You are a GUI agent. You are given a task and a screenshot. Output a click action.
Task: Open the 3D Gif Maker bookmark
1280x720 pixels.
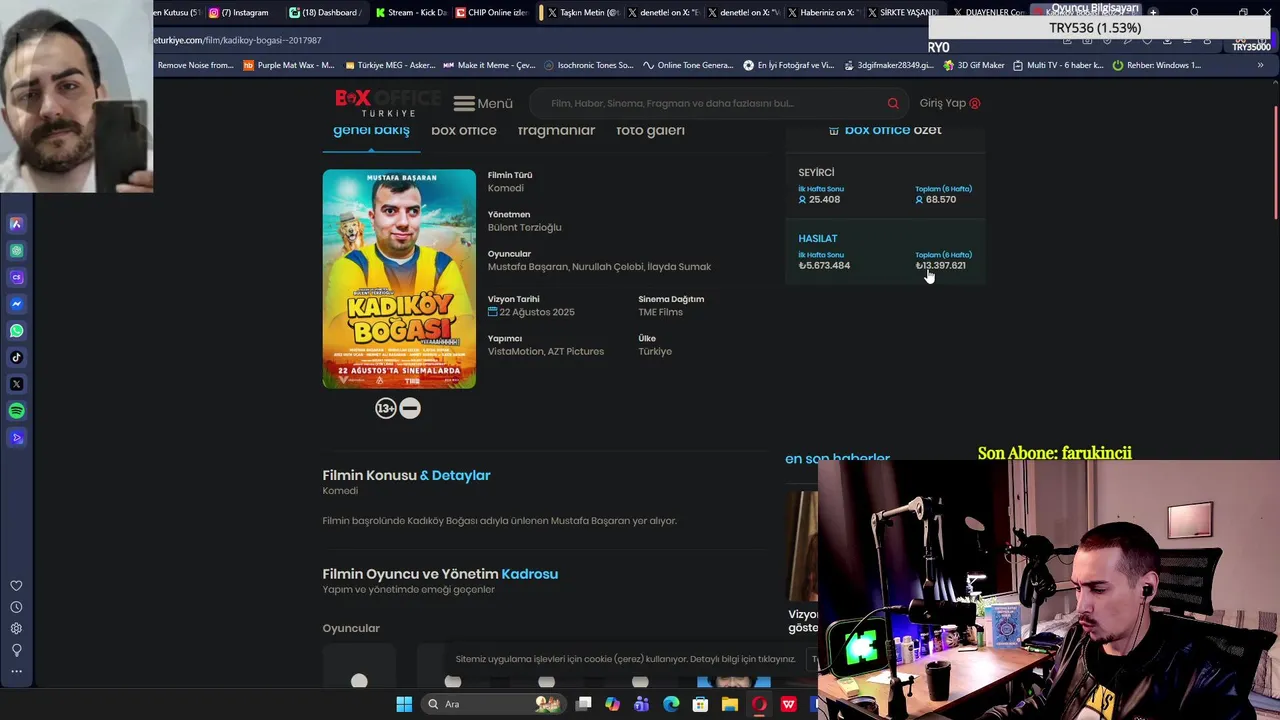point(973,65)
